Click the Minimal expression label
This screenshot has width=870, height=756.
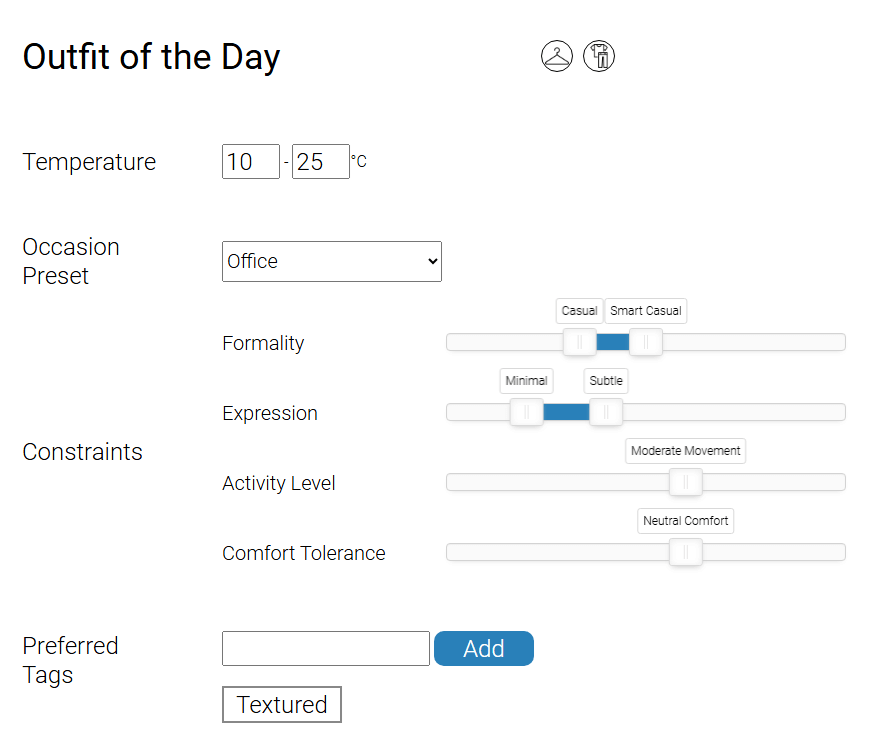[526, 381]
